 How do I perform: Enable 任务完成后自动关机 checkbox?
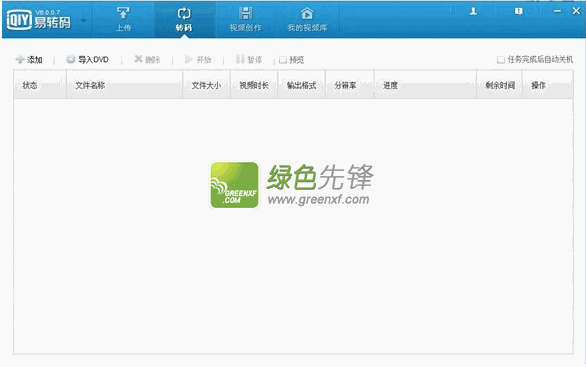coord(501,60)
